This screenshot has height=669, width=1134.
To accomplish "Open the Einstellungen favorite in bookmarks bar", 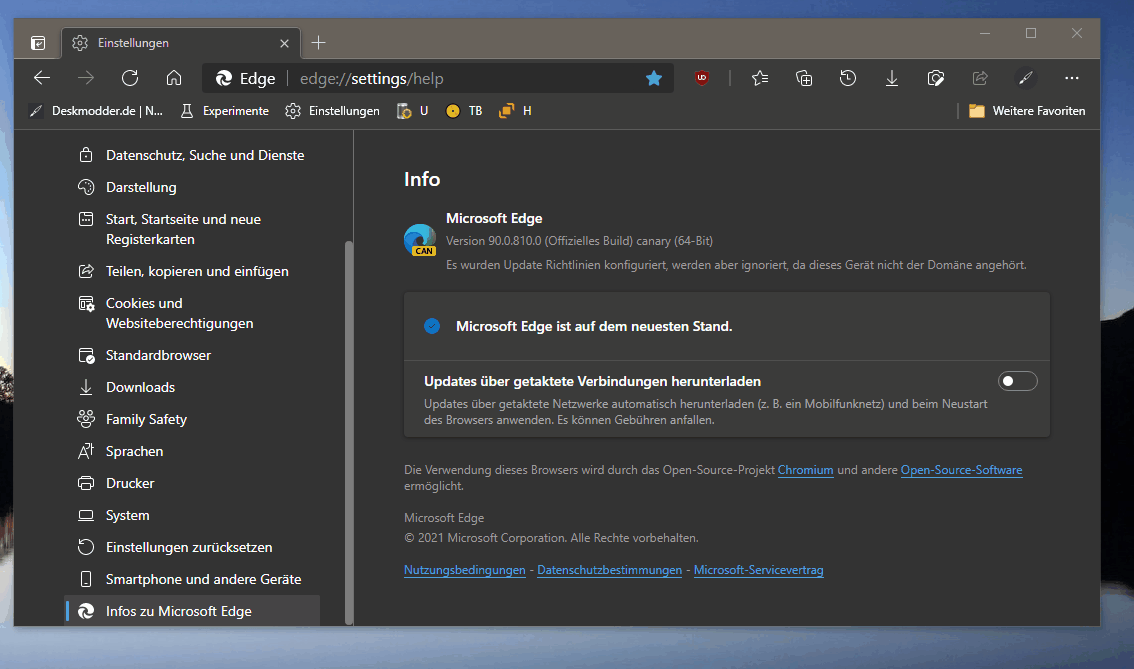I will click(333, 111).
